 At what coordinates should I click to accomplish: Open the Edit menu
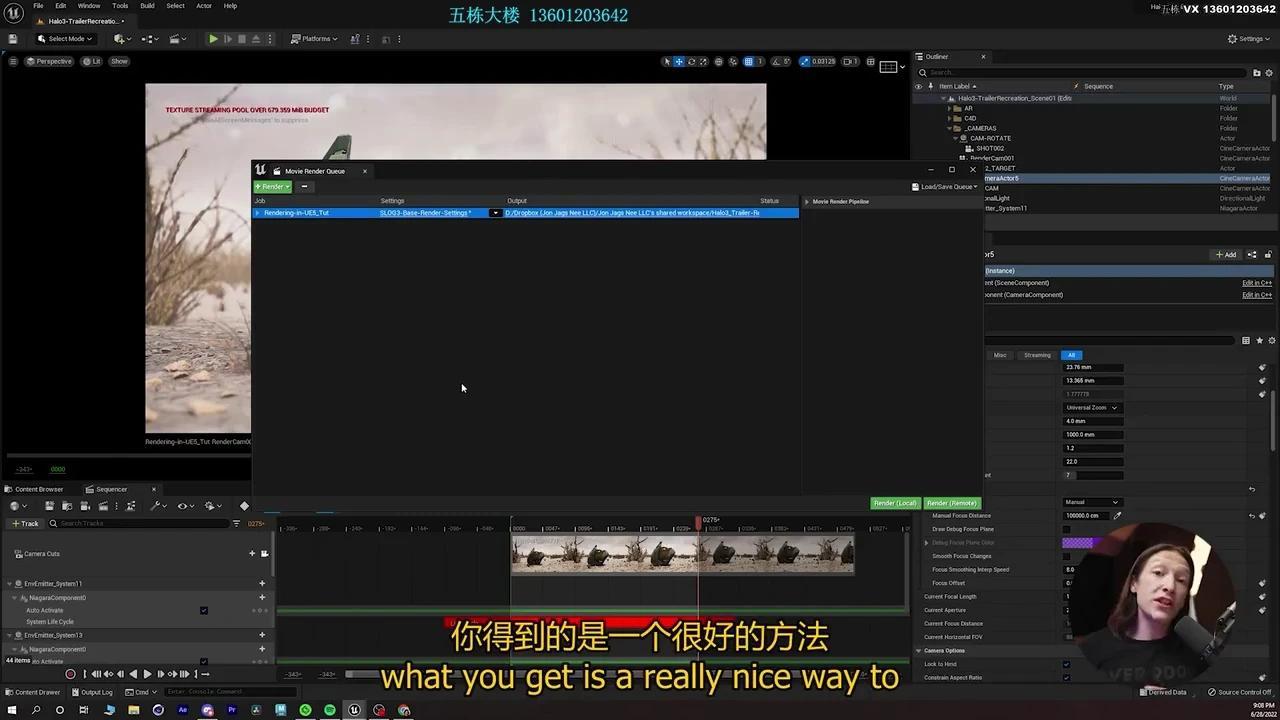pos(61,5)
